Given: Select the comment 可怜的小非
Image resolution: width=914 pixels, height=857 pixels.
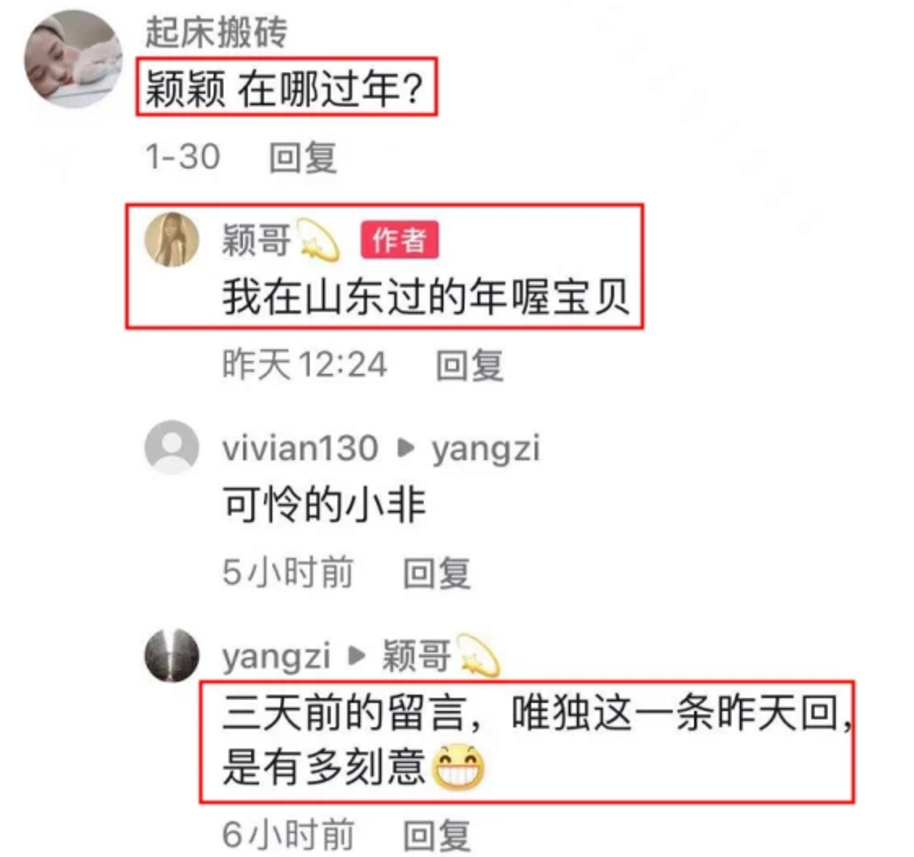Looking at the screenshot, I should tap(324, 504).
